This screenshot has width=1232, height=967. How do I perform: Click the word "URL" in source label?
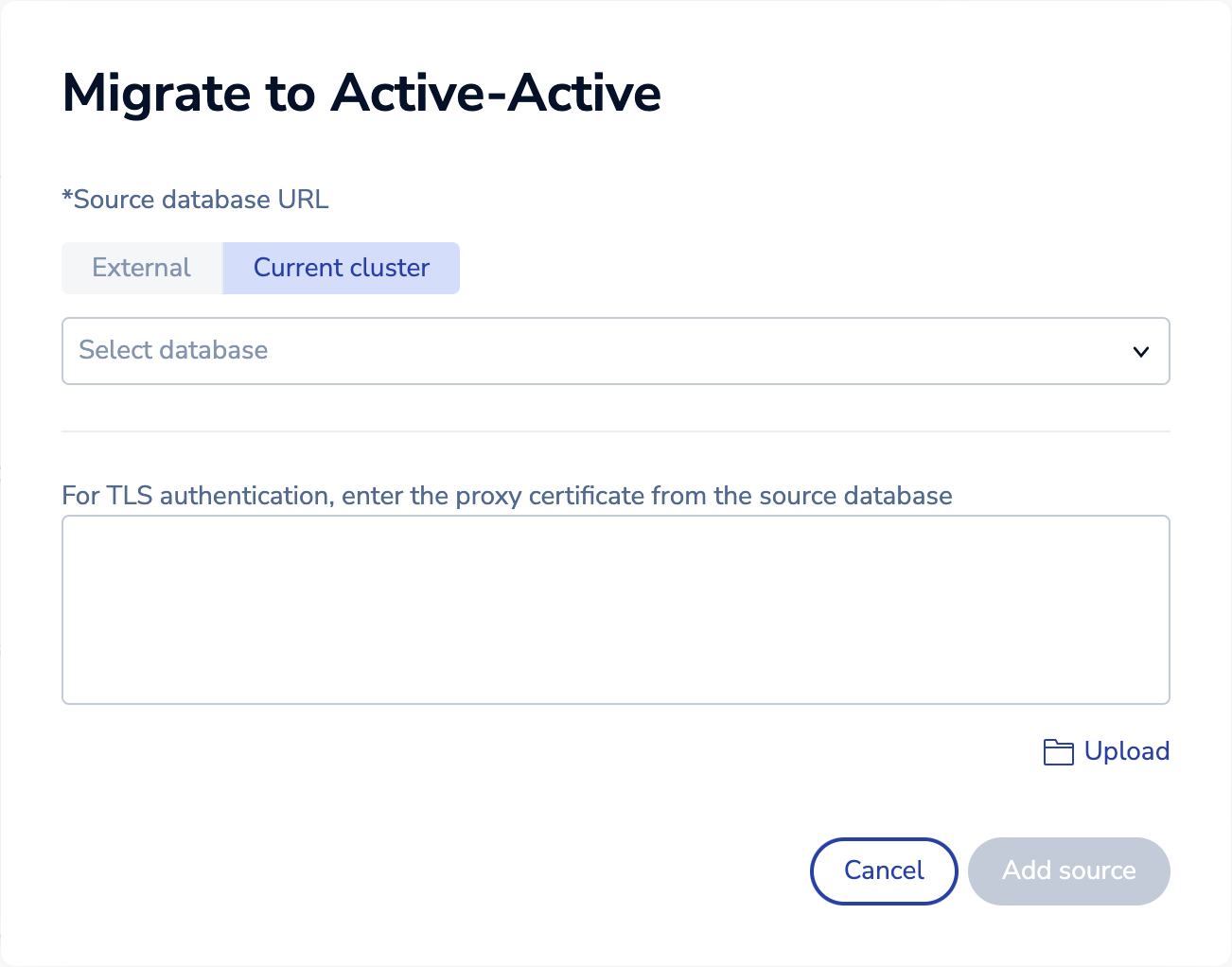303,200
